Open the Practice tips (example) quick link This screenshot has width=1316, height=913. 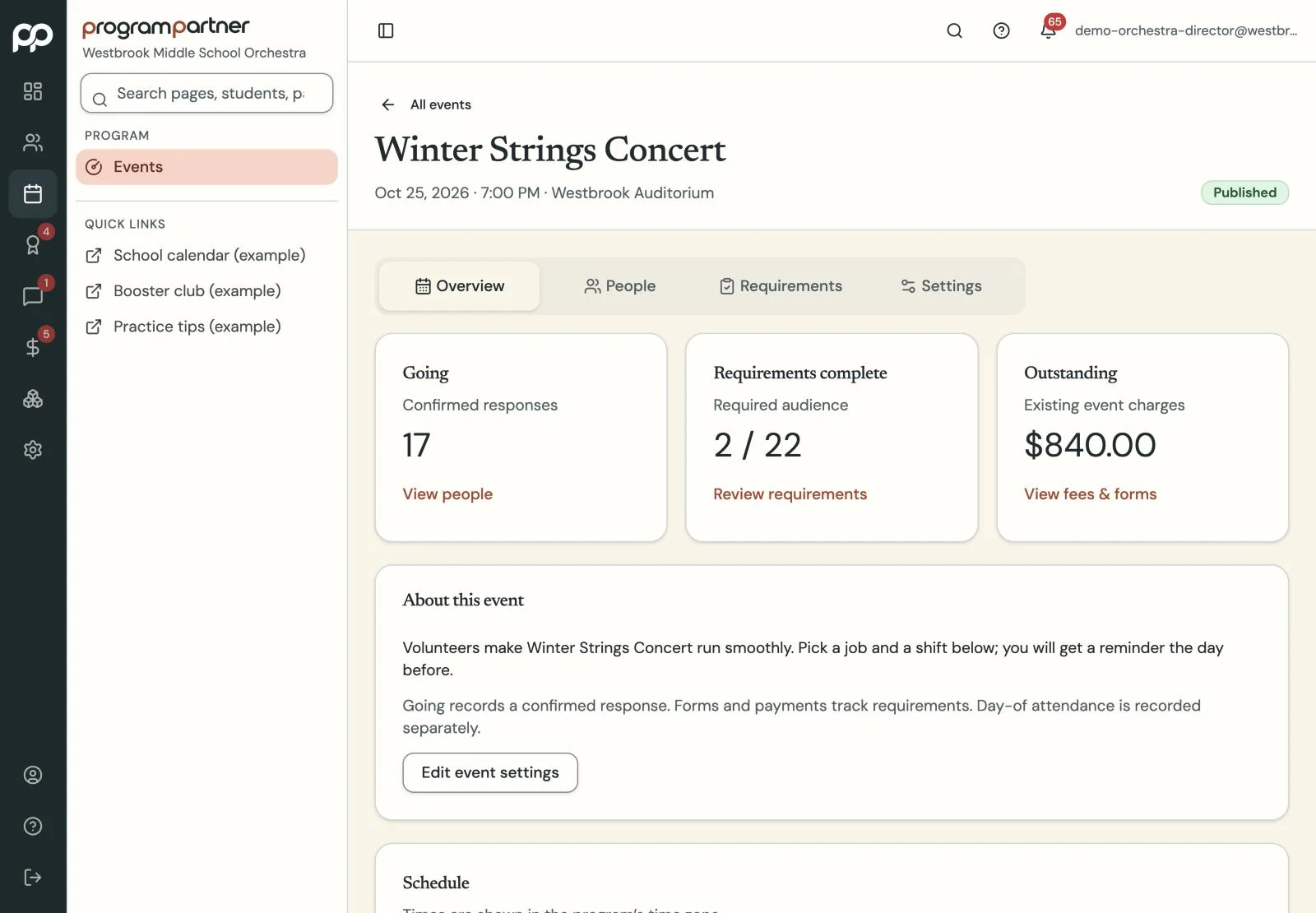point(183,327)
